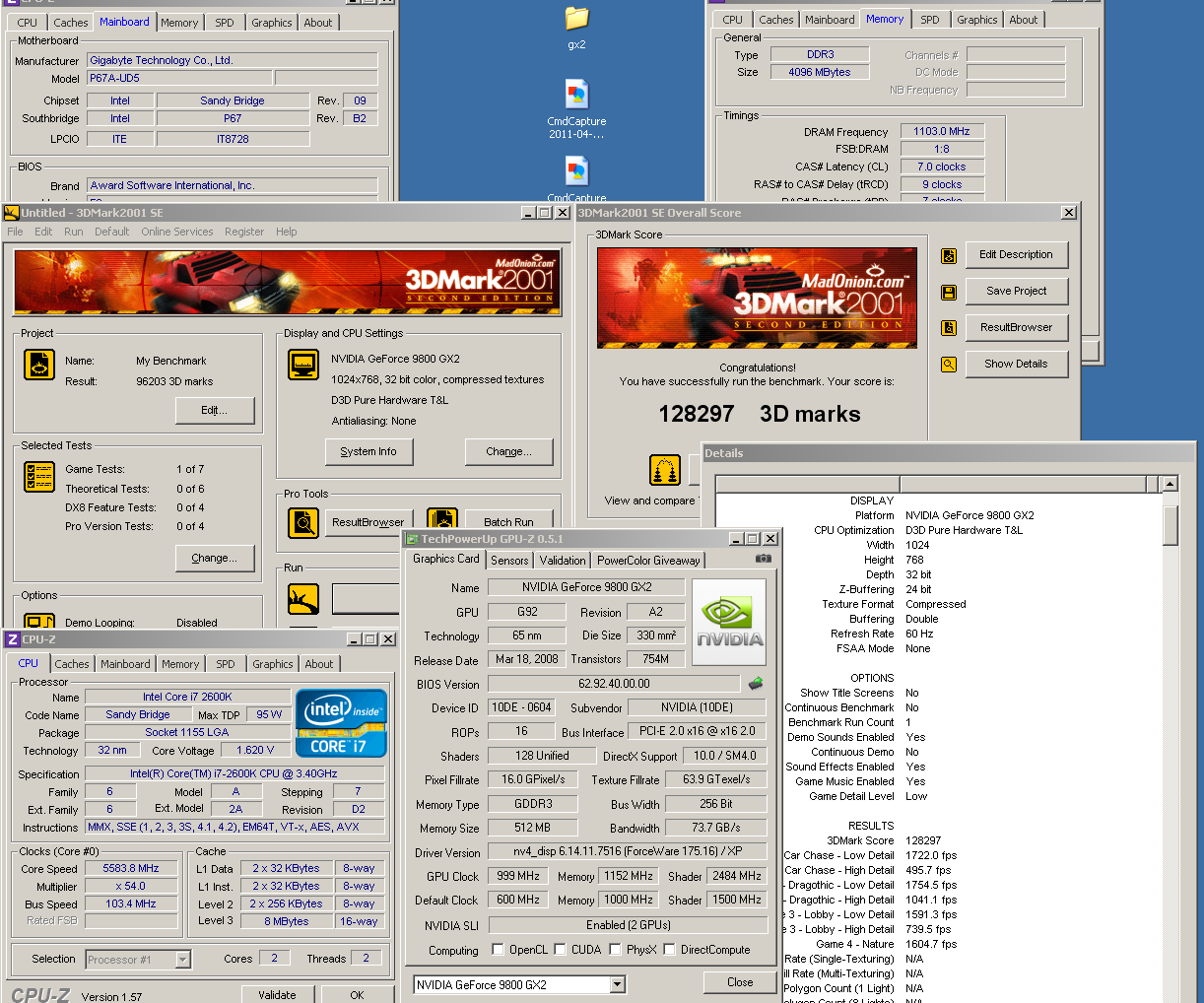The image size is (1204, 1003).
Task: Click Change... in Selected Tests section
Action: click(x=215, y=558)
